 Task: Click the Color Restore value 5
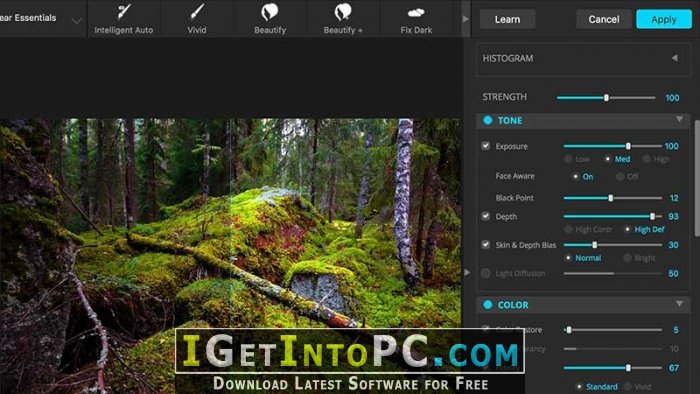point(676,330)
